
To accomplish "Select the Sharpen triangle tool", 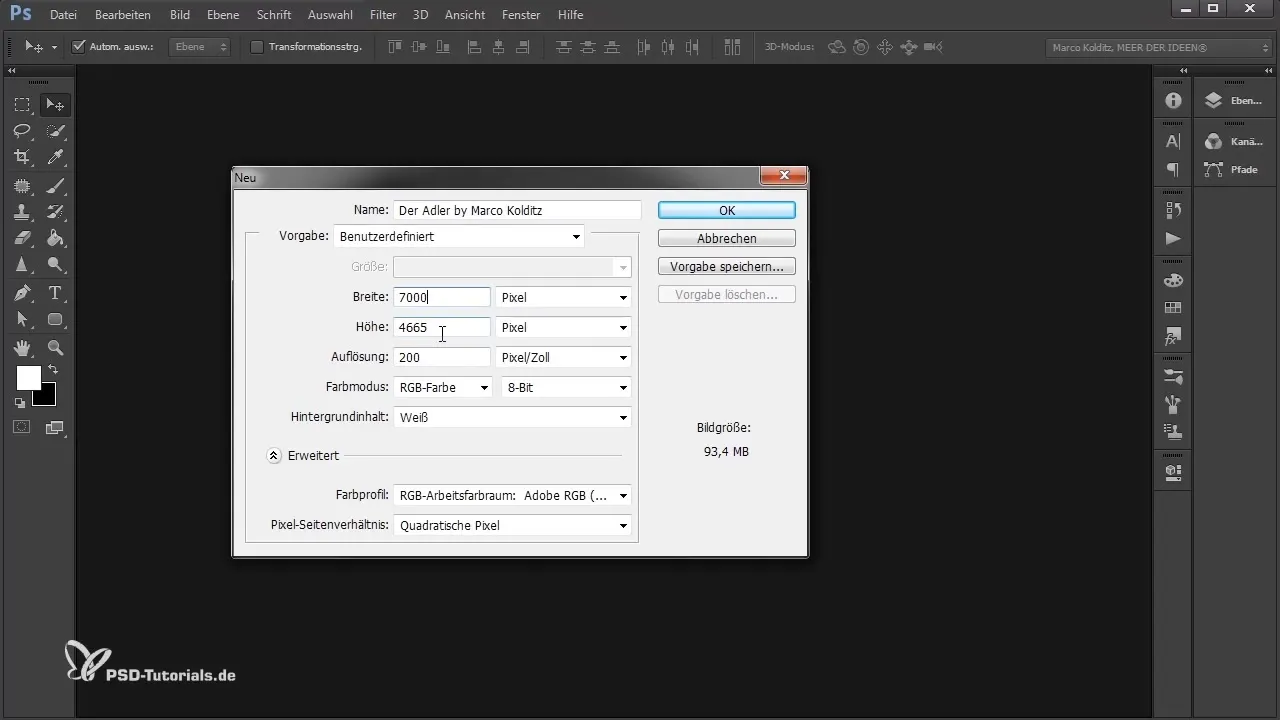I will 22,265.
